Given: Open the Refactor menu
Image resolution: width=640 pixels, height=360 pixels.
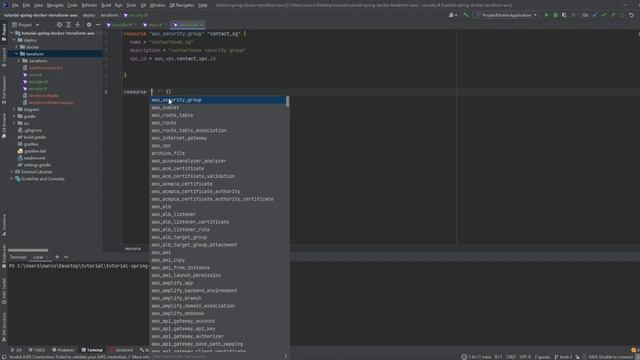Looking at the screenshot, I should click(89, 5).
